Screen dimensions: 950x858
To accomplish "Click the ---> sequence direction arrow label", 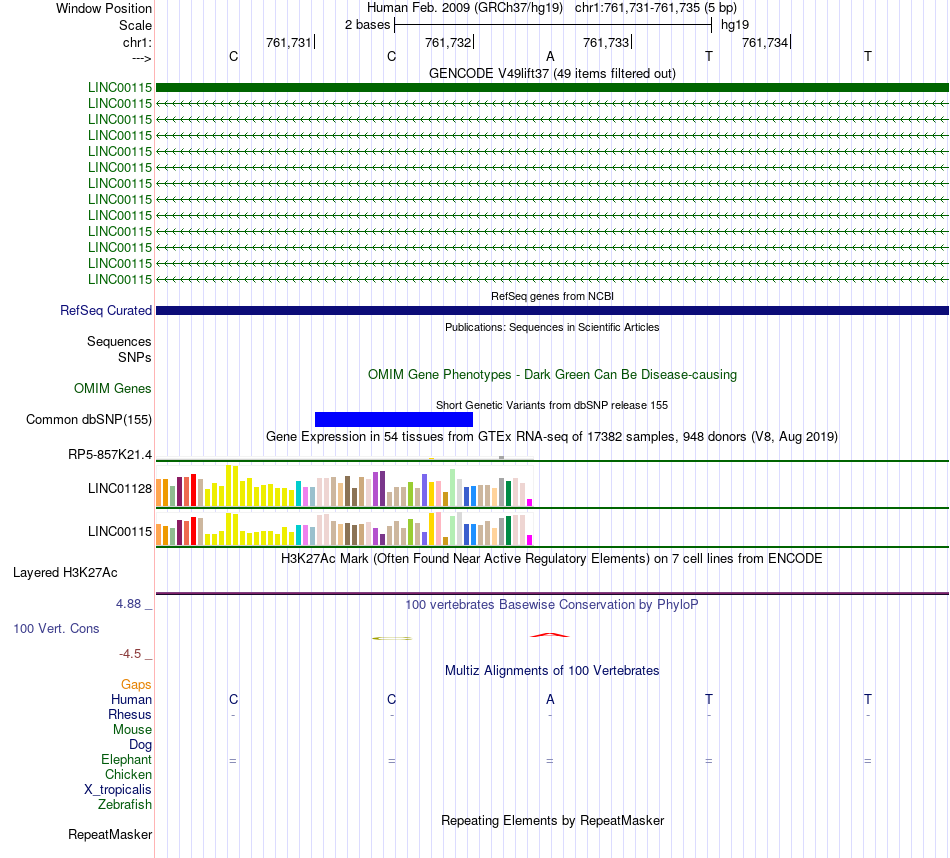I will point(141,58).
